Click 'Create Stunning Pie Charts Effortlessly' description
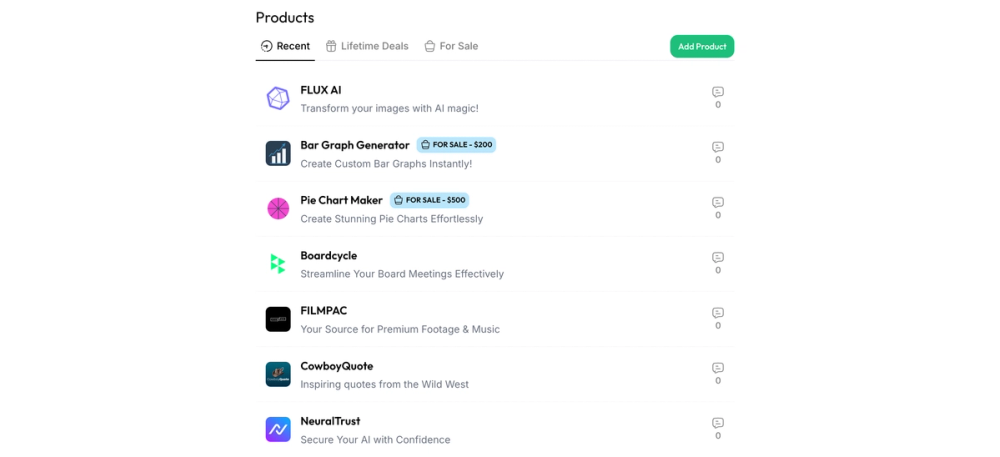 tap(392, 219)
